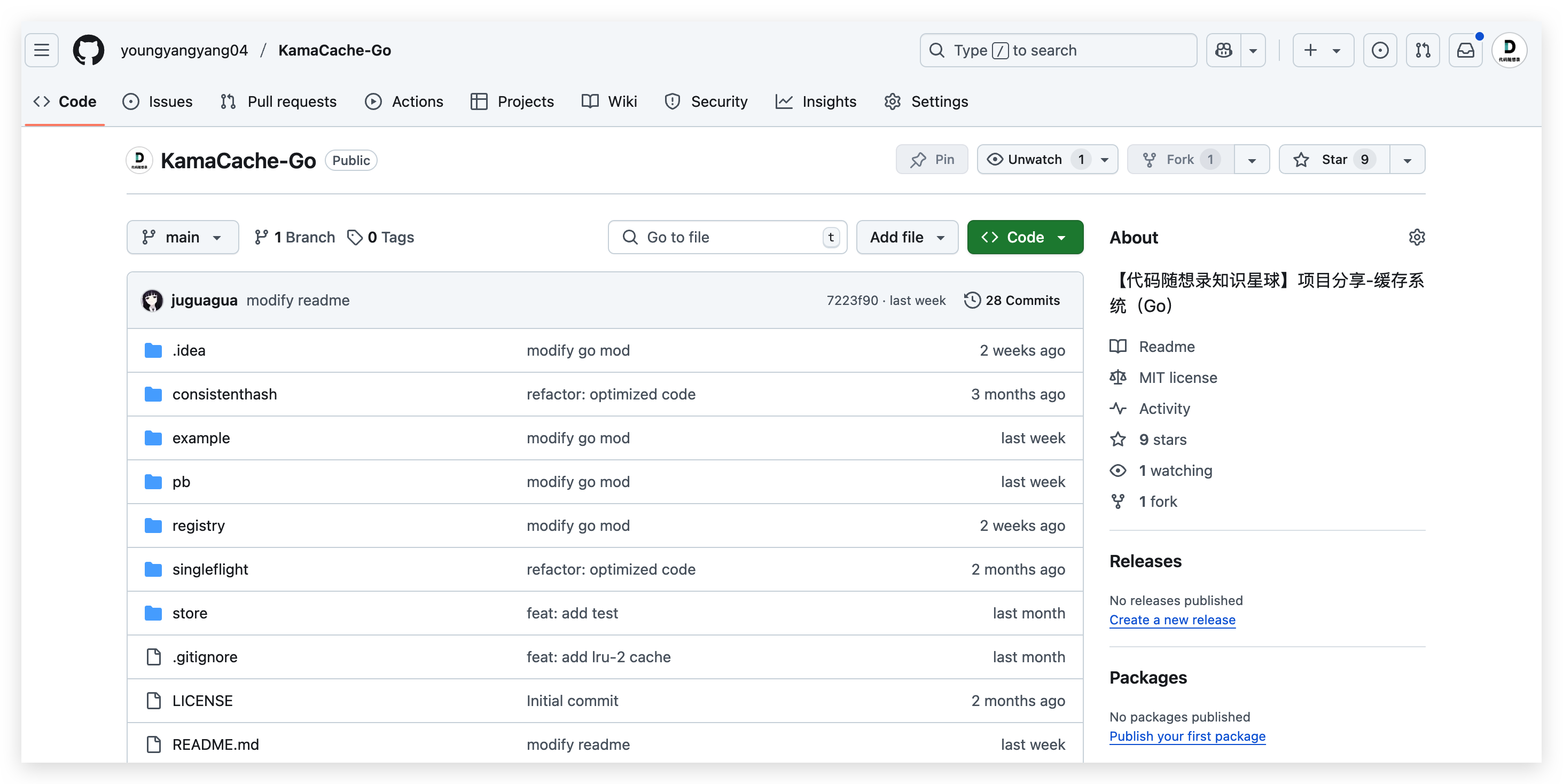
Task: Switch to the Pull requests tab
Action: pos(278,101)
